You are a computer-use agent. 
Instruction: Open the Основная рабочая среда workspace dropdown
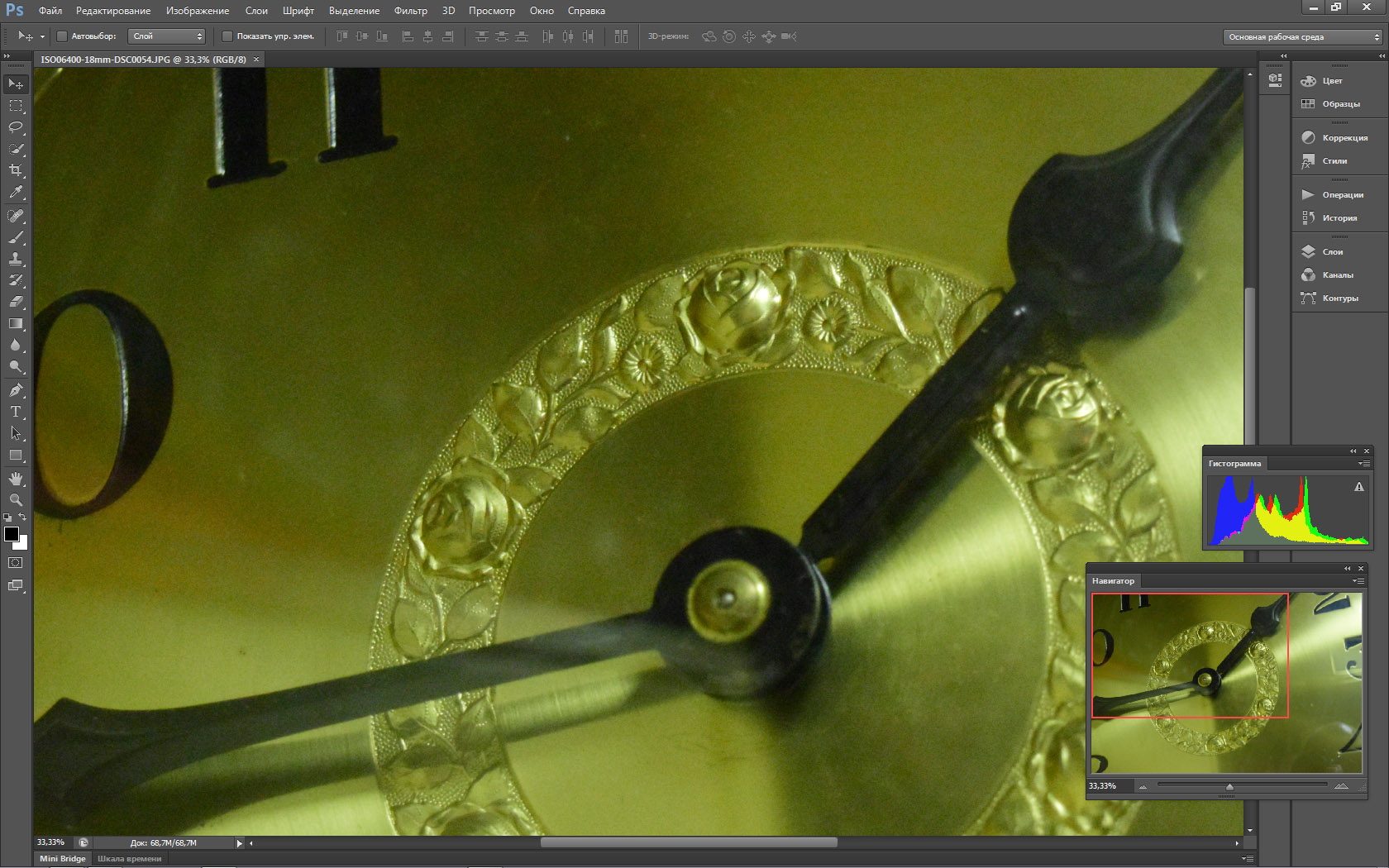(1302, 36)
